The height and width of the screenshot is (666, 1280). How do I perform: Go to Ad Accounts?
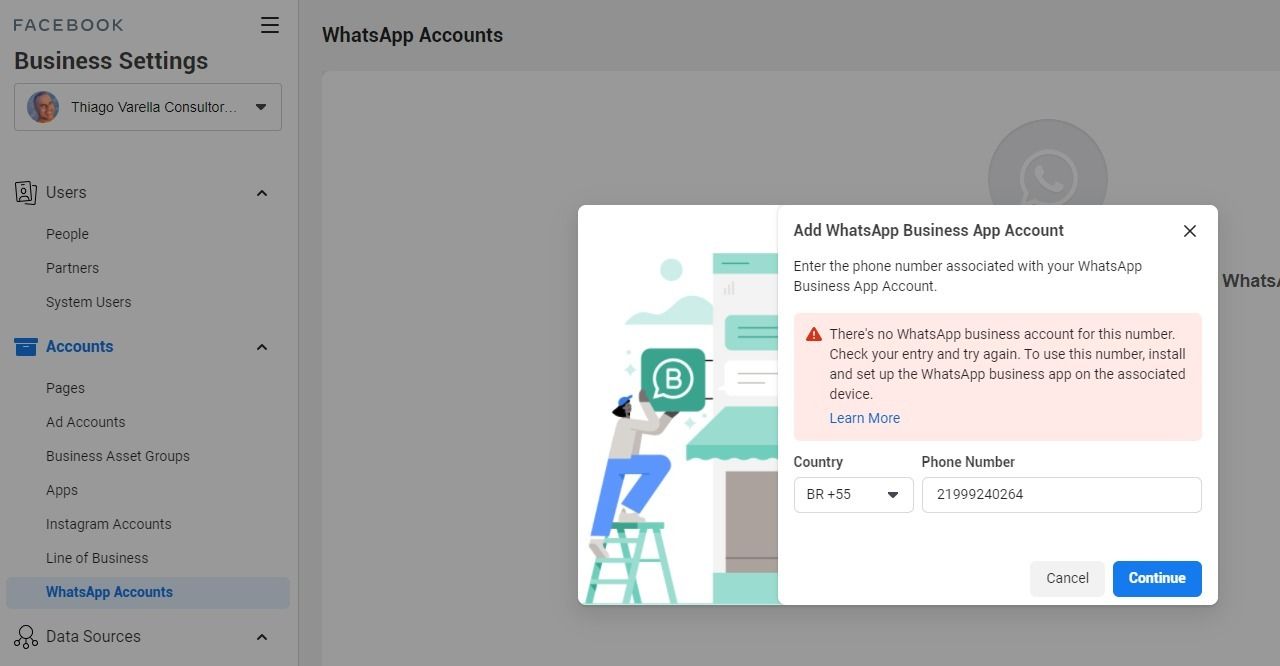85,422
